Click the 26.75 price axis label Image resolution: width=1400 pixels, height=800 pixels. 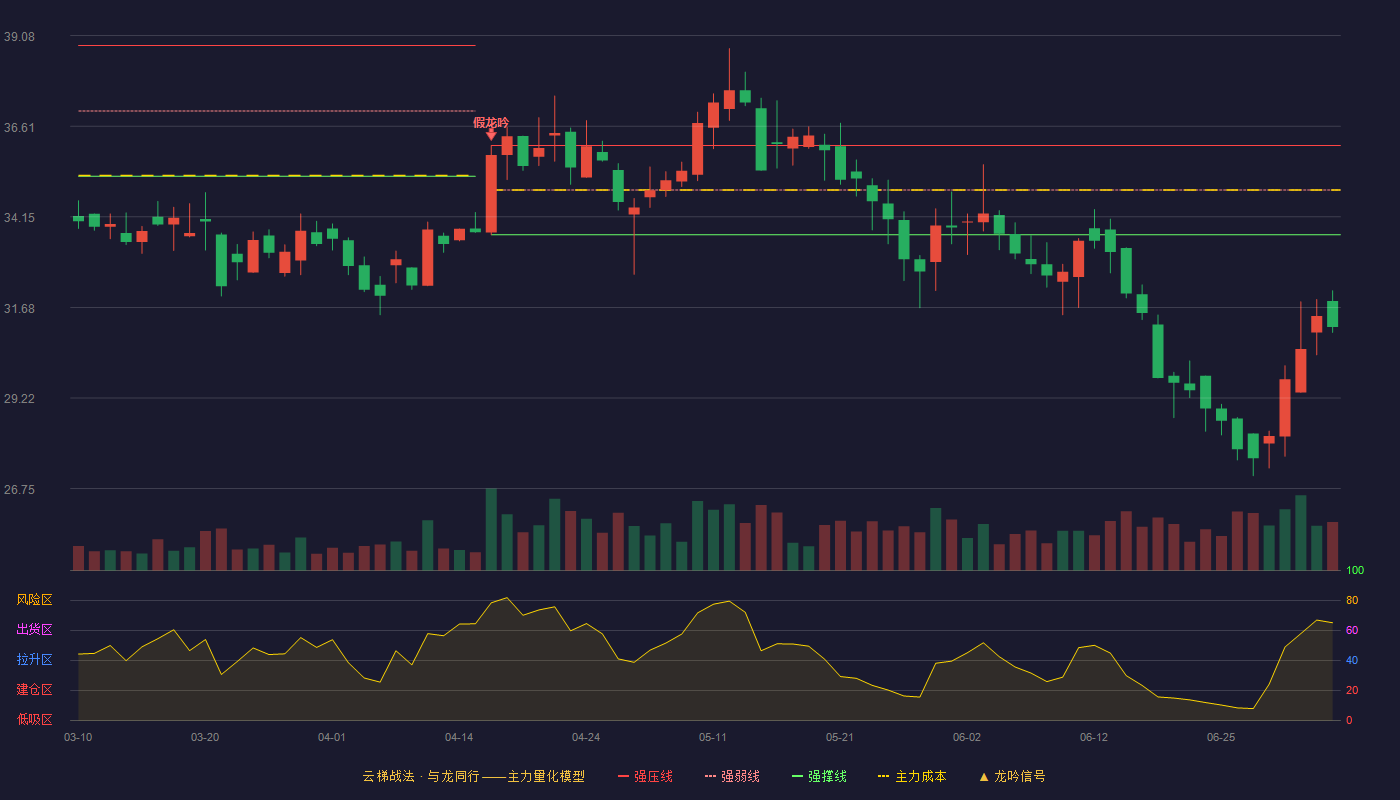19,490
